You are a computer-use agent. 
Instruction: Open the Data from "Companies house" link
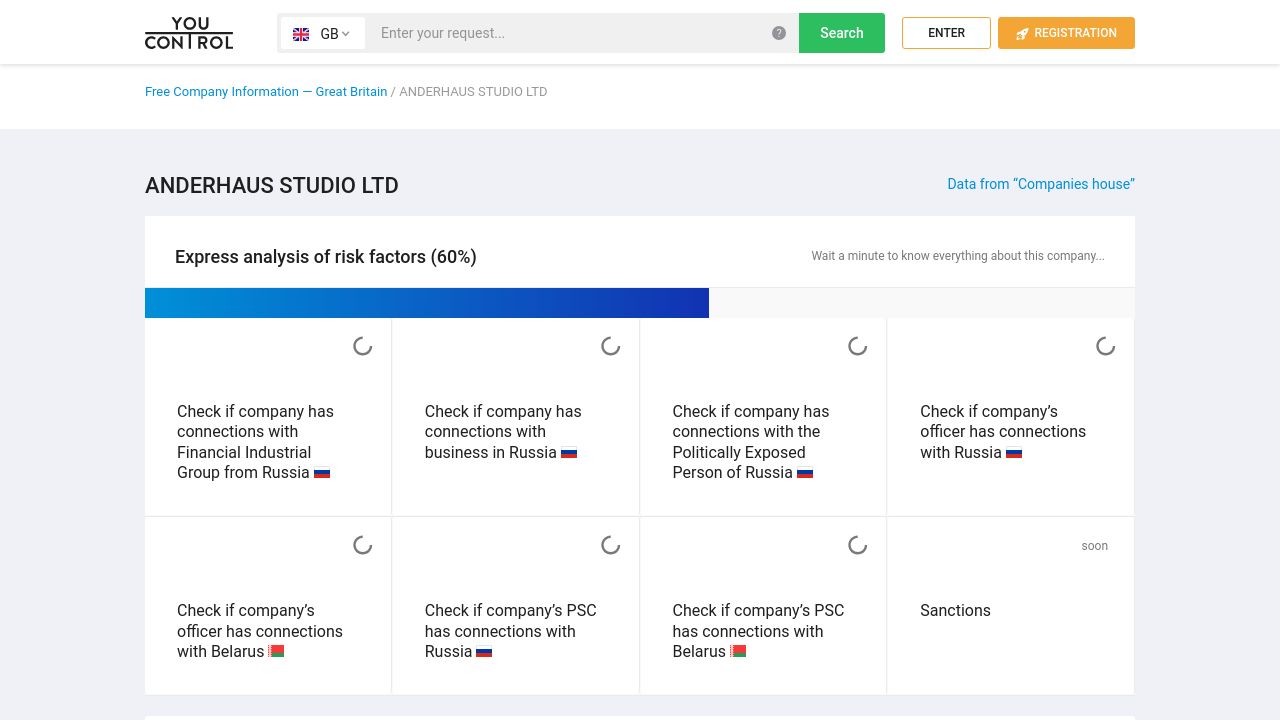[1041, 184]
